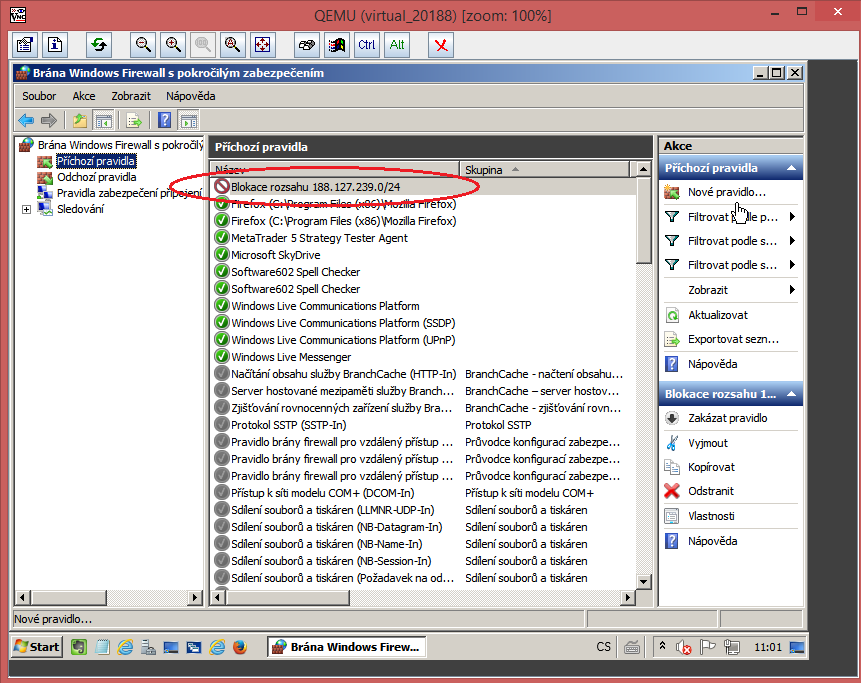This screenshot has height=683, width=861.
Task: Switch VNC viewer to full screen
Action: pyautogui.click(x=262, y=44)
